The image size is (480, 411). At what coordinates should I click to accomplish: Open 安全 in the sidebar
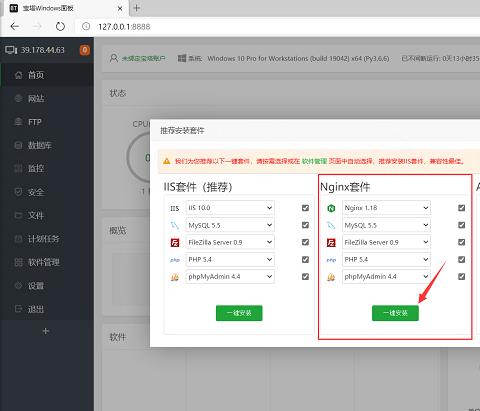pyautogui.click(x=47, y=192)
